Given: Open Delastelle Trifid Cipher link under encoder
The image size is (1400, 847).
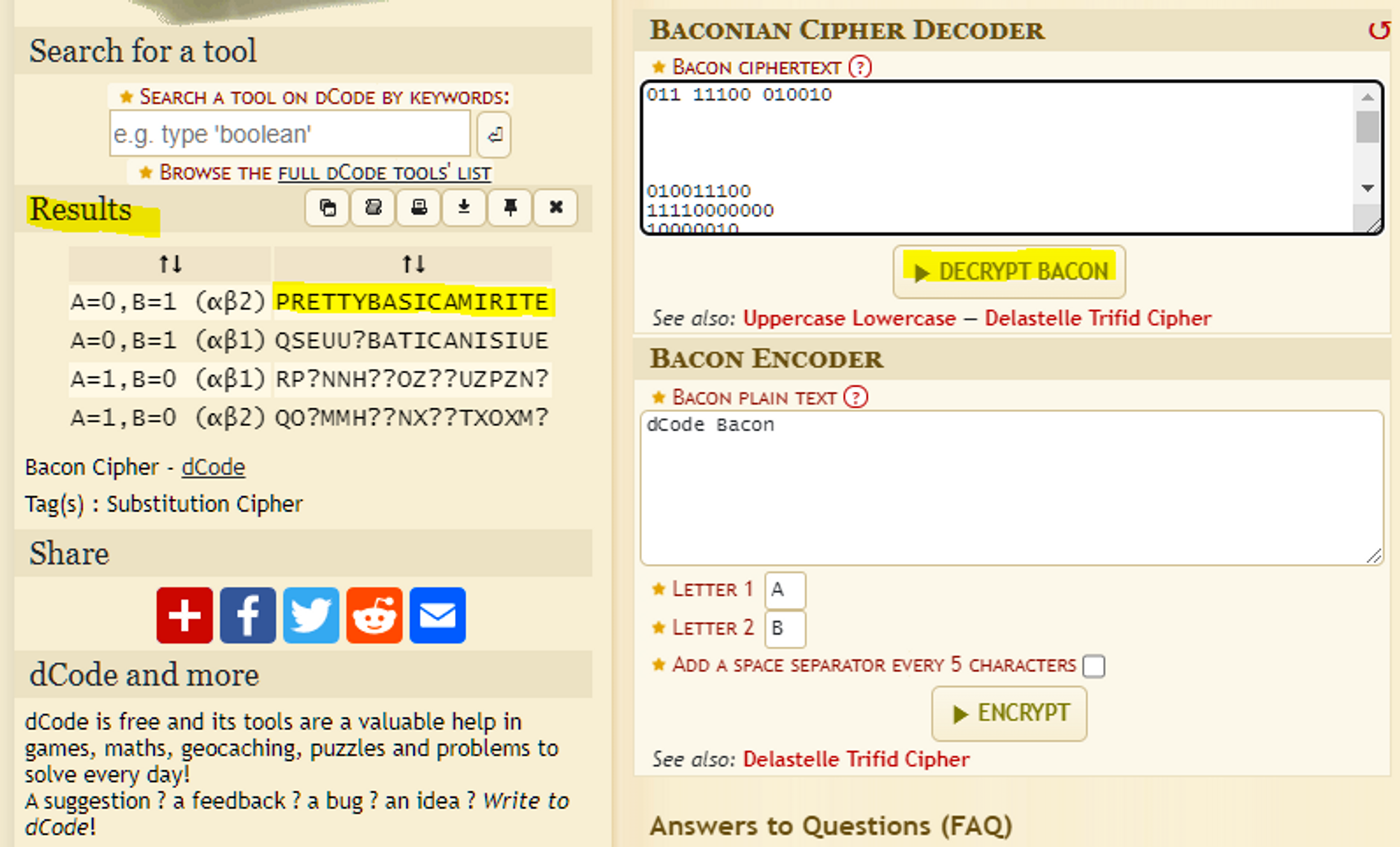Looking at the screenshot, I should click(856, 759).
